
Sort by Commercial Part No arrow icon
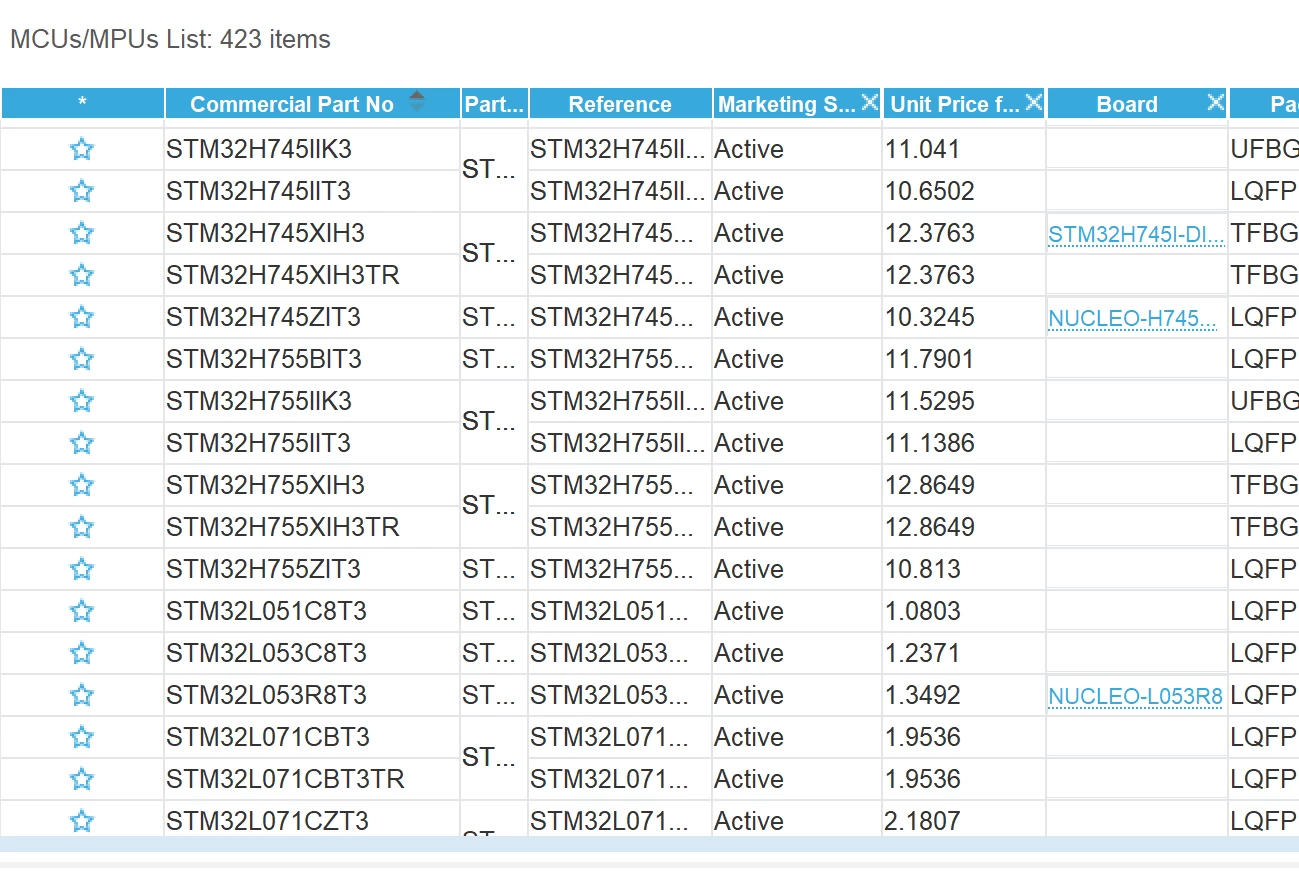click(417, 102)
